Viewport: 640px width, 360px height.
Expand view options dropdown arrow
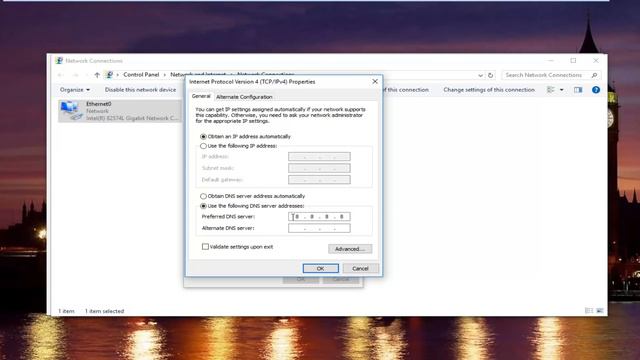pos(562,89)
